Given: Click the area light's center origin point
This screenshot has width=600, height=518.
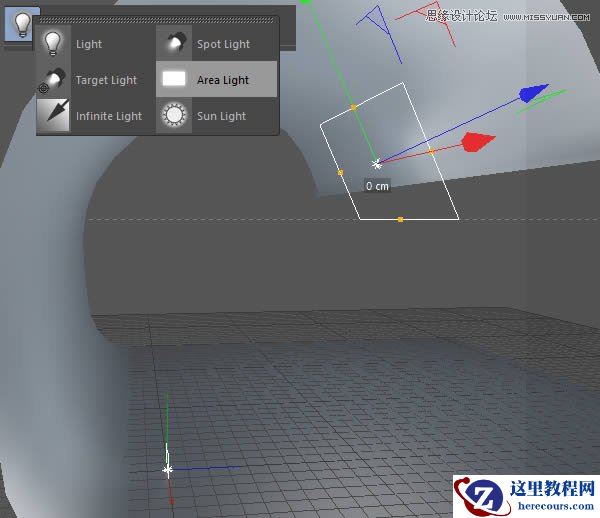Looking at the screenshot, I should pyautogui.click(x=377, y=164).
